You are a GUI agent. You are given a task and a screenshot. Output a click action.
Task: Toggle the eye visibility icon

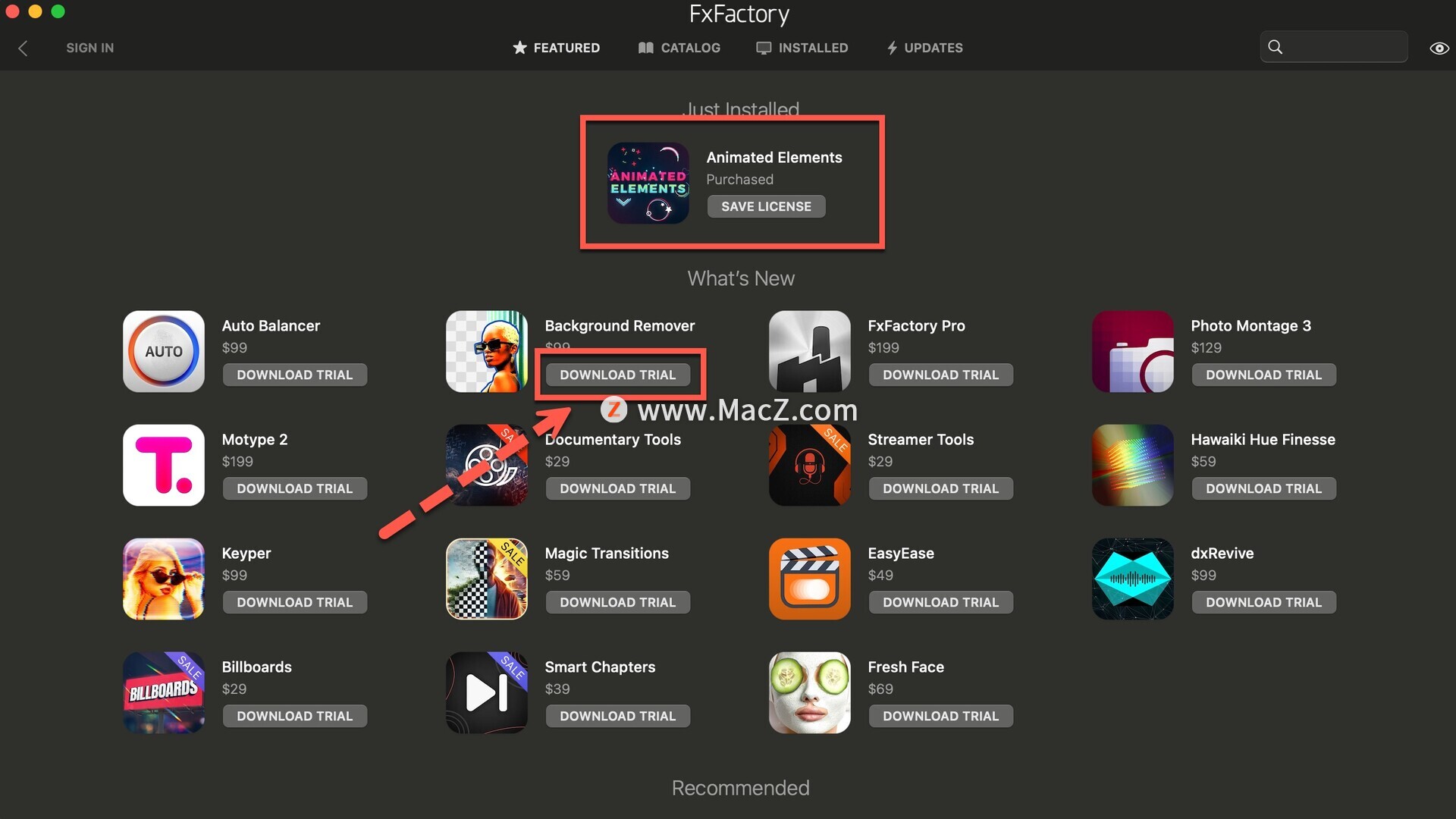1439,48
